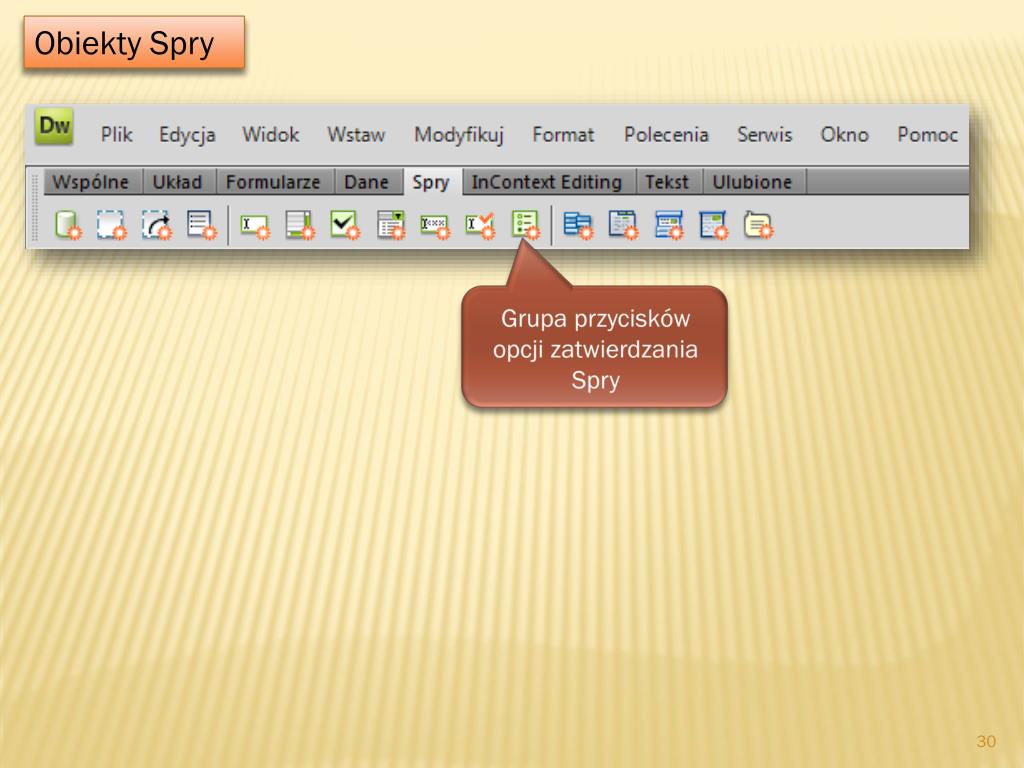Insert a Spry Region
Image resolution: width=1024 pixels, height=768 pixels.
[111, 225]
